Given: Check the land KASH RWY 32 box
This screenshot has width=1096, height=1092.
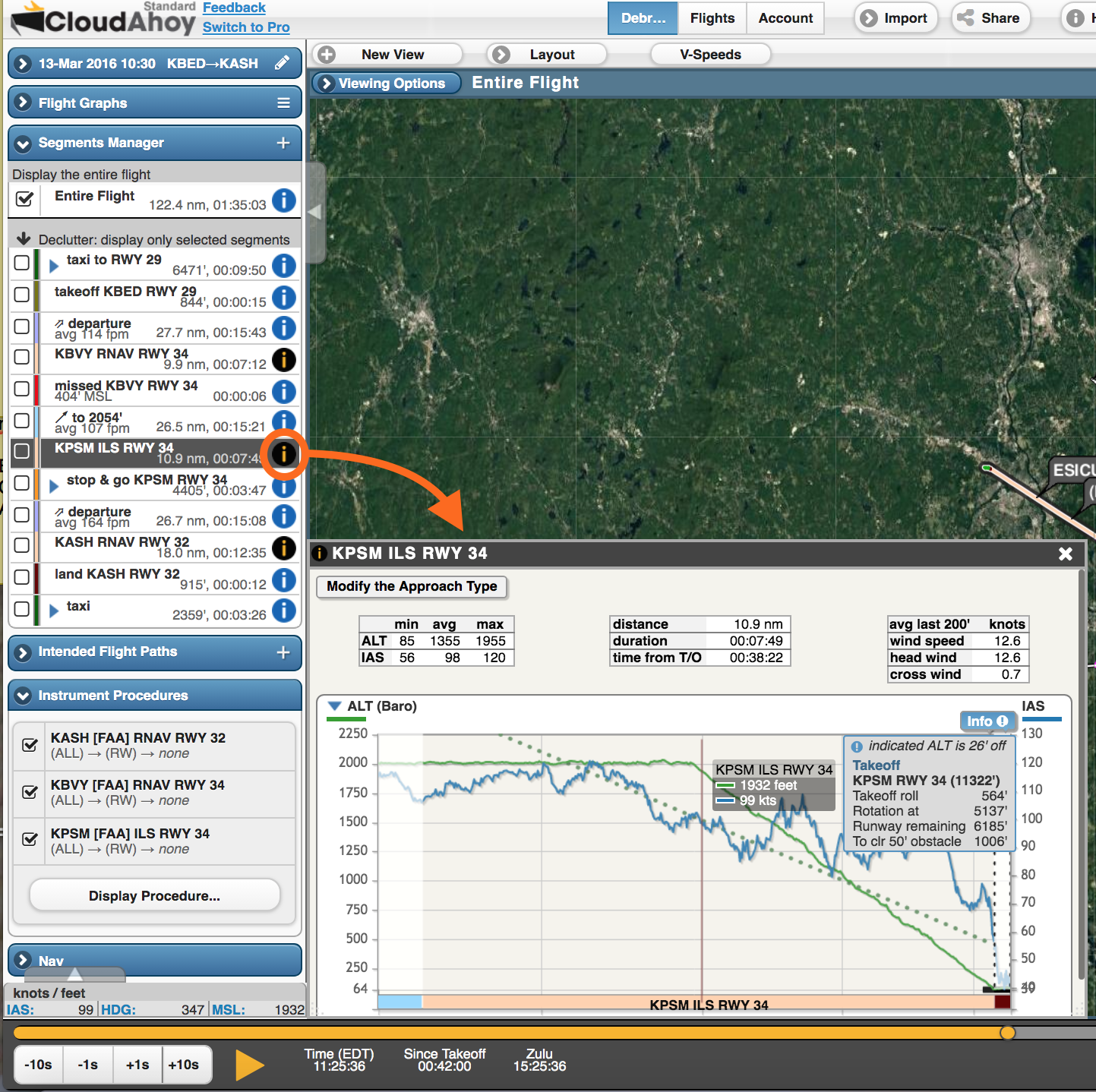Looking at the screenshot, I should click(22, 576).
